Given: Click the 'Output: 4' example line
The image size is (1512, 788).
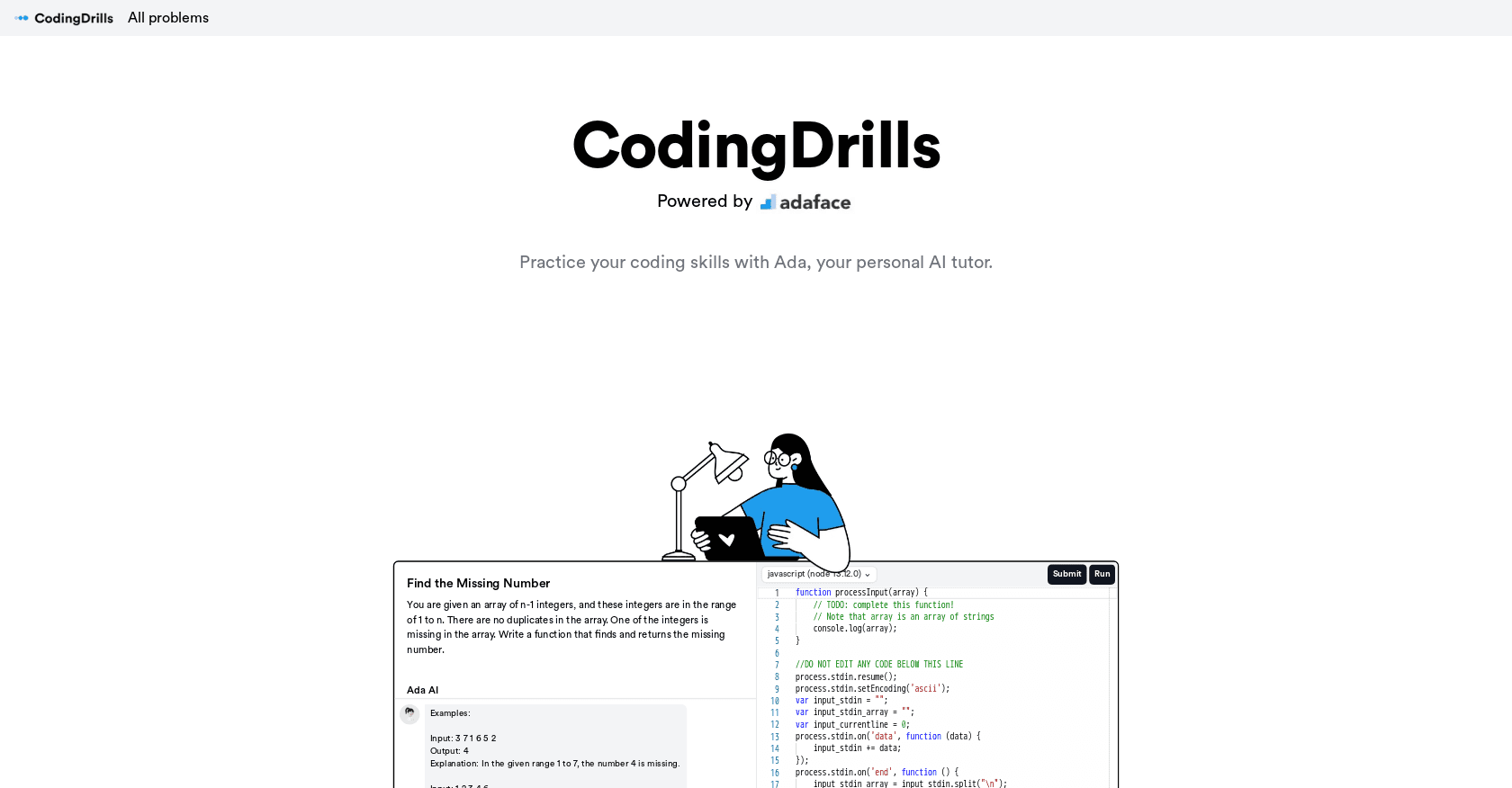Looking at the screenshot, I should pyautogui.click(x=449, y=751).
